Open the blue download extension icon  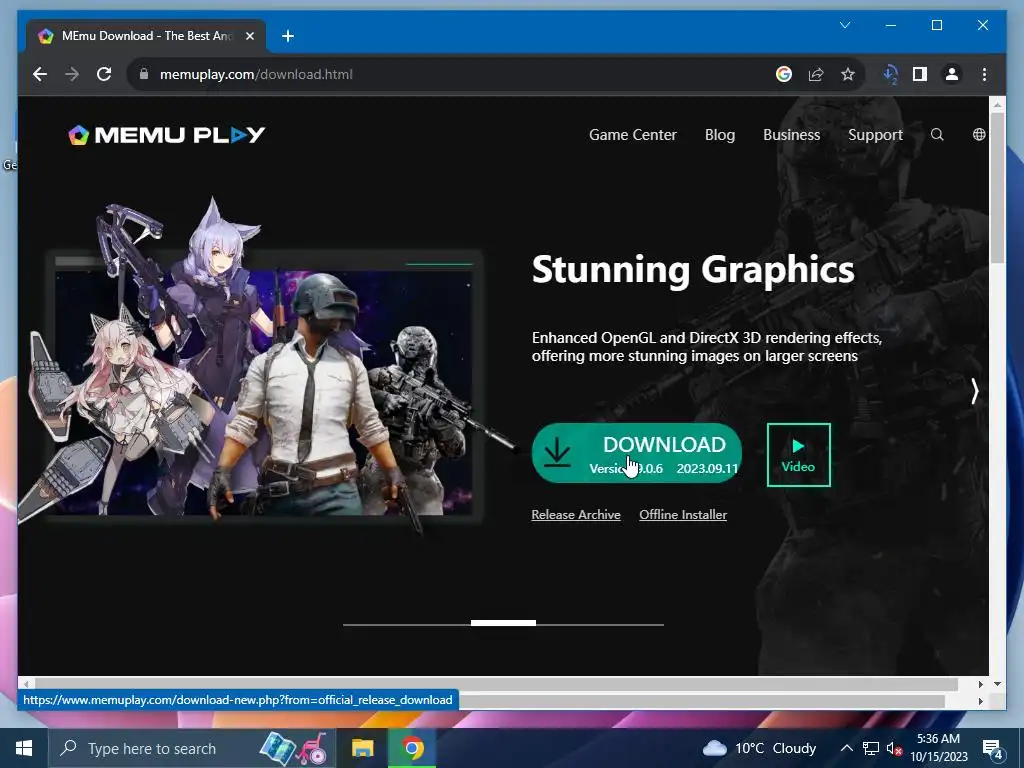click(x=890, y=74)
